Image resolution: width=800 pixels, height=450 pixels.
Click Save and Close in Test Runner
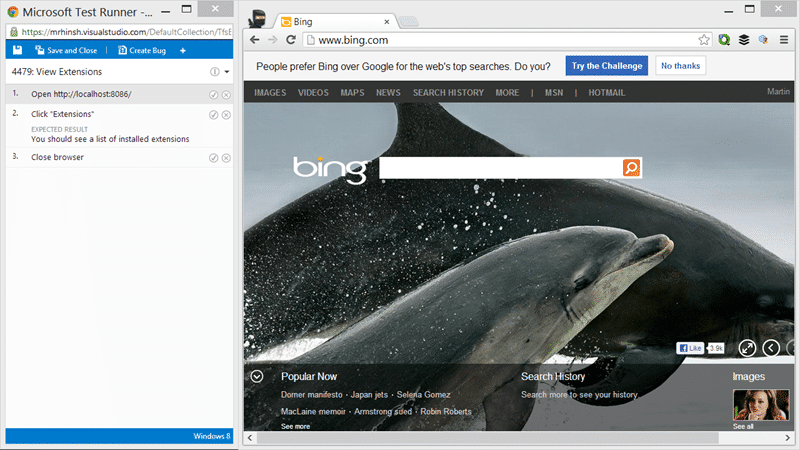point(66,50)
